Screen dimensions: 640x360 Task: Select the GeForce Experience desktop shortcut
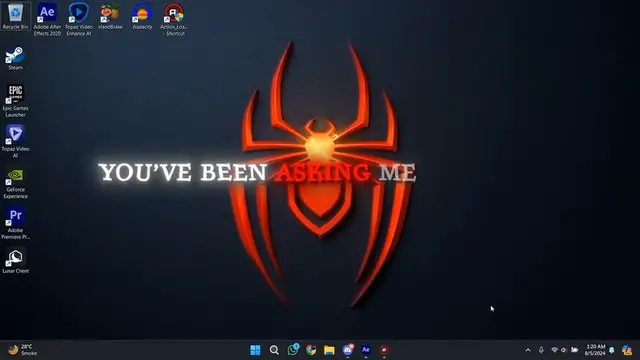[x=16, y=184]
